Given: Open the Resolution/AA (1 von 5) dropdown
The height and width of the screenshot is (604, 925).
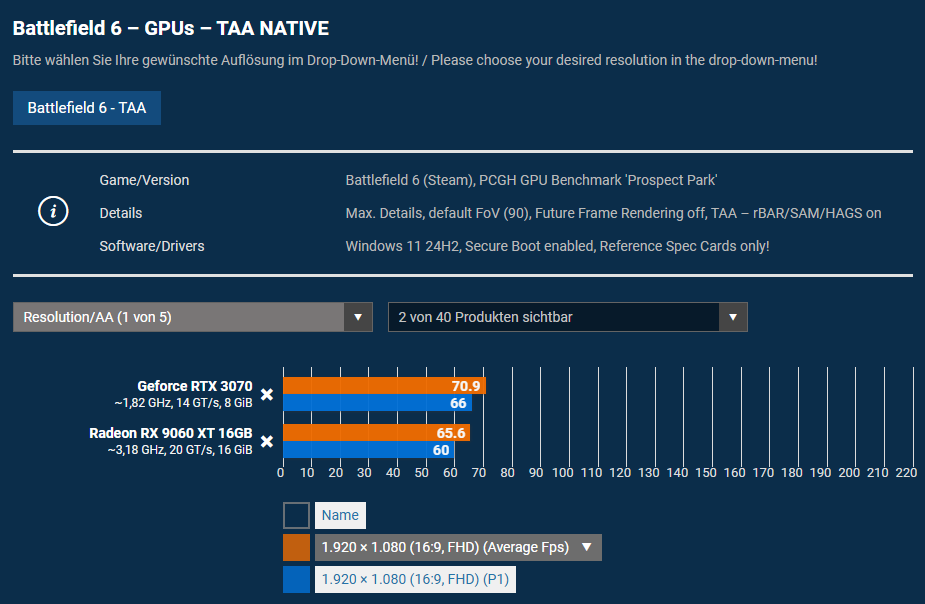Looking at the screenshot, I should click(x=192, y=317).
